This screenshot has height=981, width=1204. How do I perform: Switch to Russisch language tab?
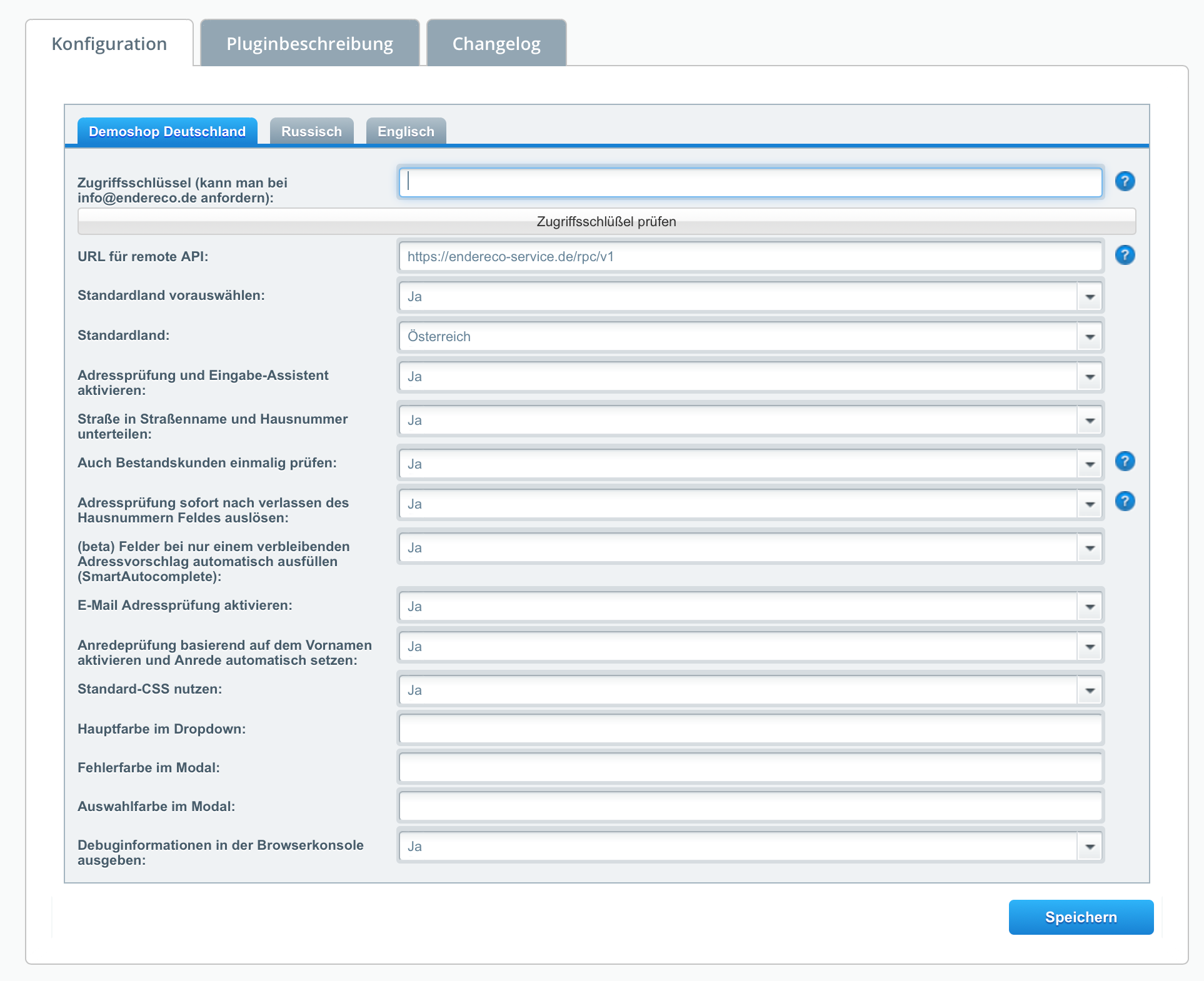click(311, 131)
